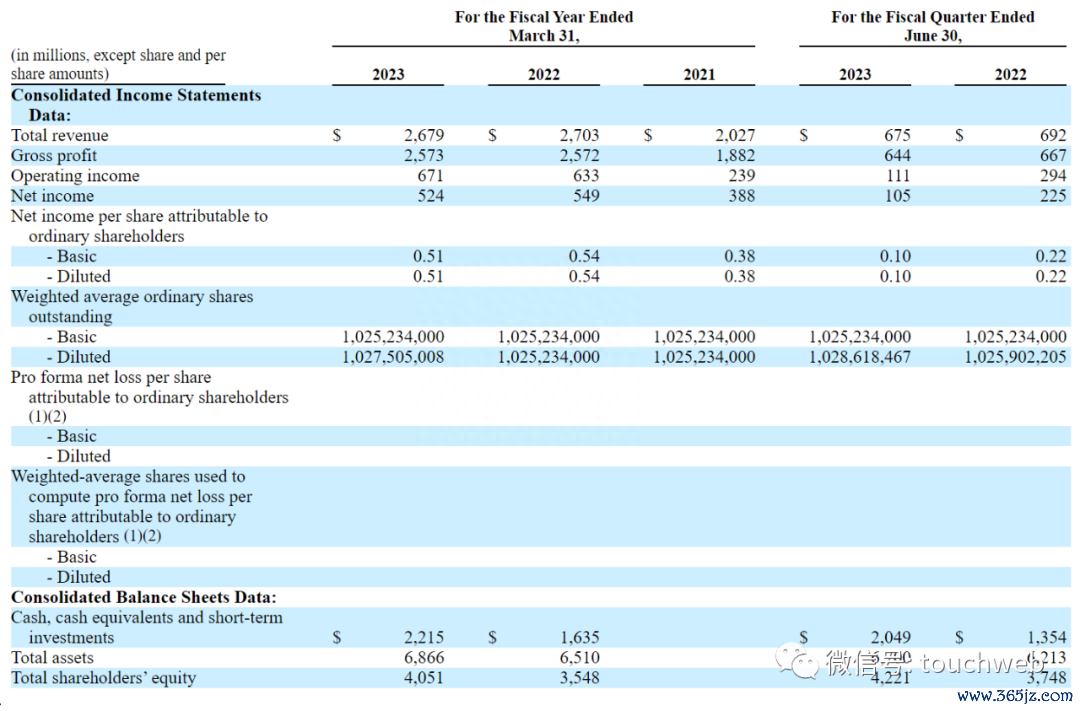
Task: Click 'For the Fiscal Year Ended March 31,' header
Action: coord(543,26)
